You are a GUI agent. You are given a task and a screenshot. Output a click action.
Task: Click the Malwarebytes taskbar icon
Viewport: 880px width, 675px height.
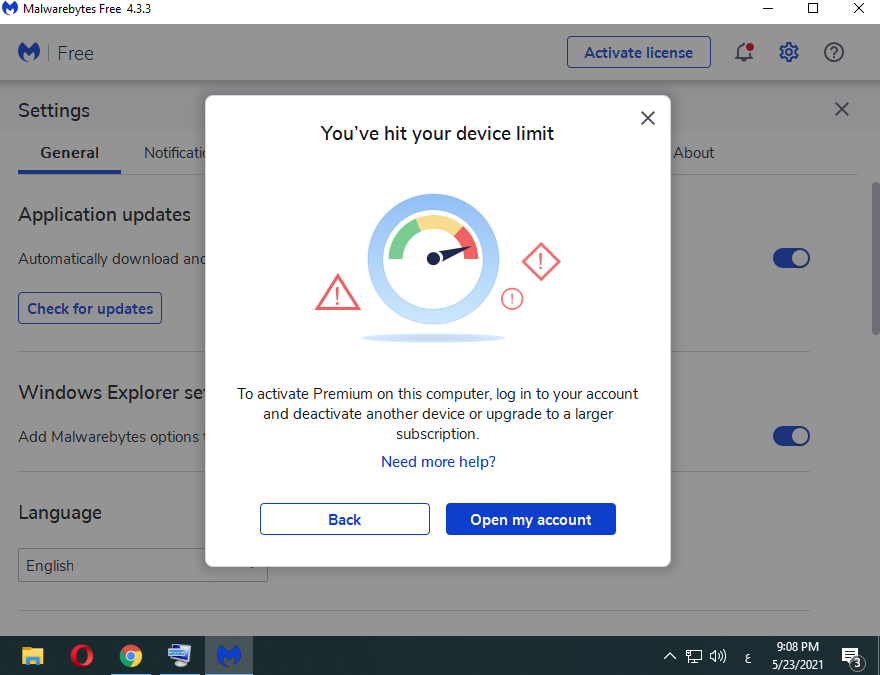(x=229, y=655)
